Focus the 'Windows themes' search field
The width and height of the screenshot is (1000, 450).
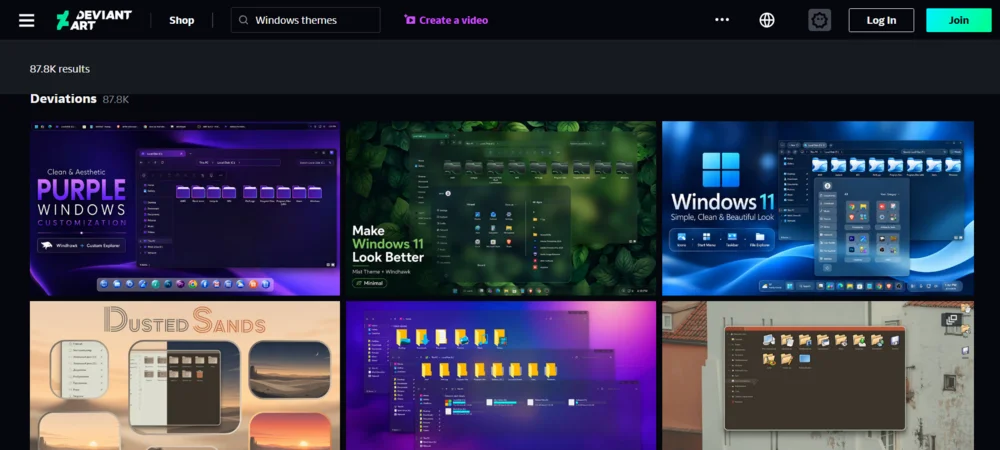305,20
